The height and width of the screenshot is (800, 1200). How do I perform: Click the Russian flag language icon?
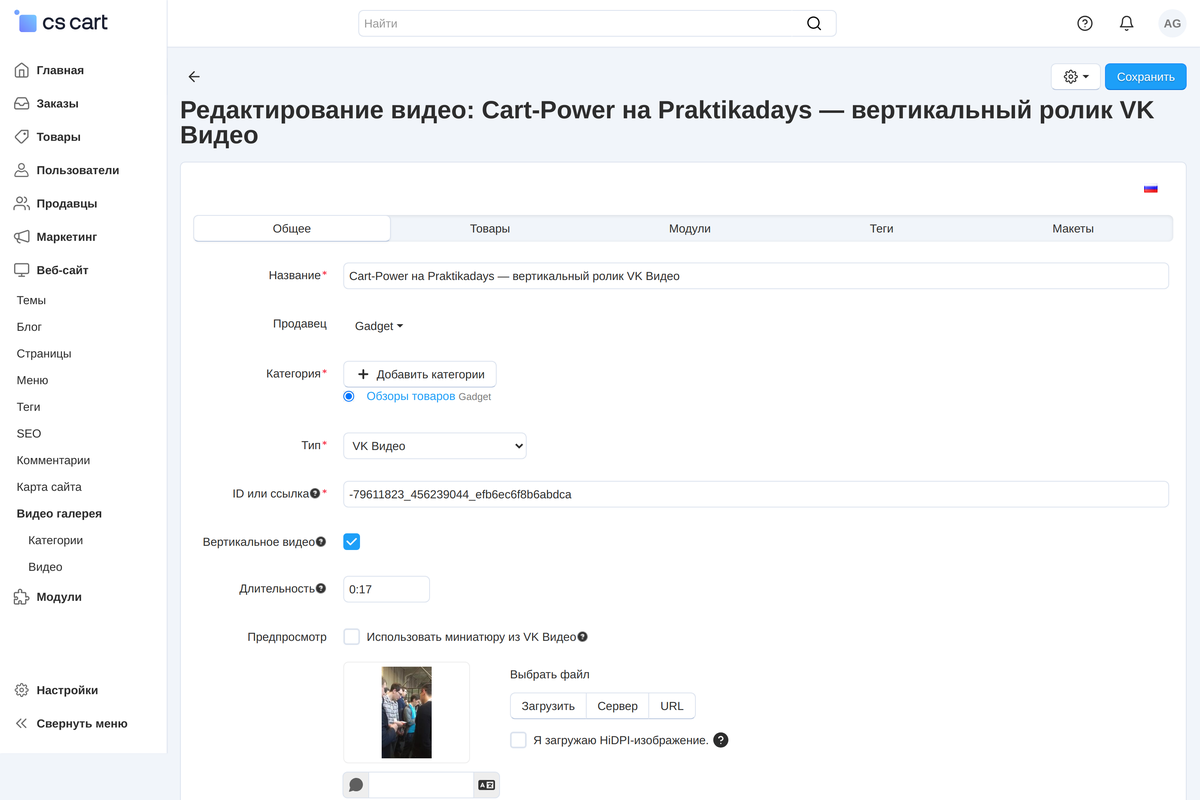pyautogui.click(x=1151, y=188)
